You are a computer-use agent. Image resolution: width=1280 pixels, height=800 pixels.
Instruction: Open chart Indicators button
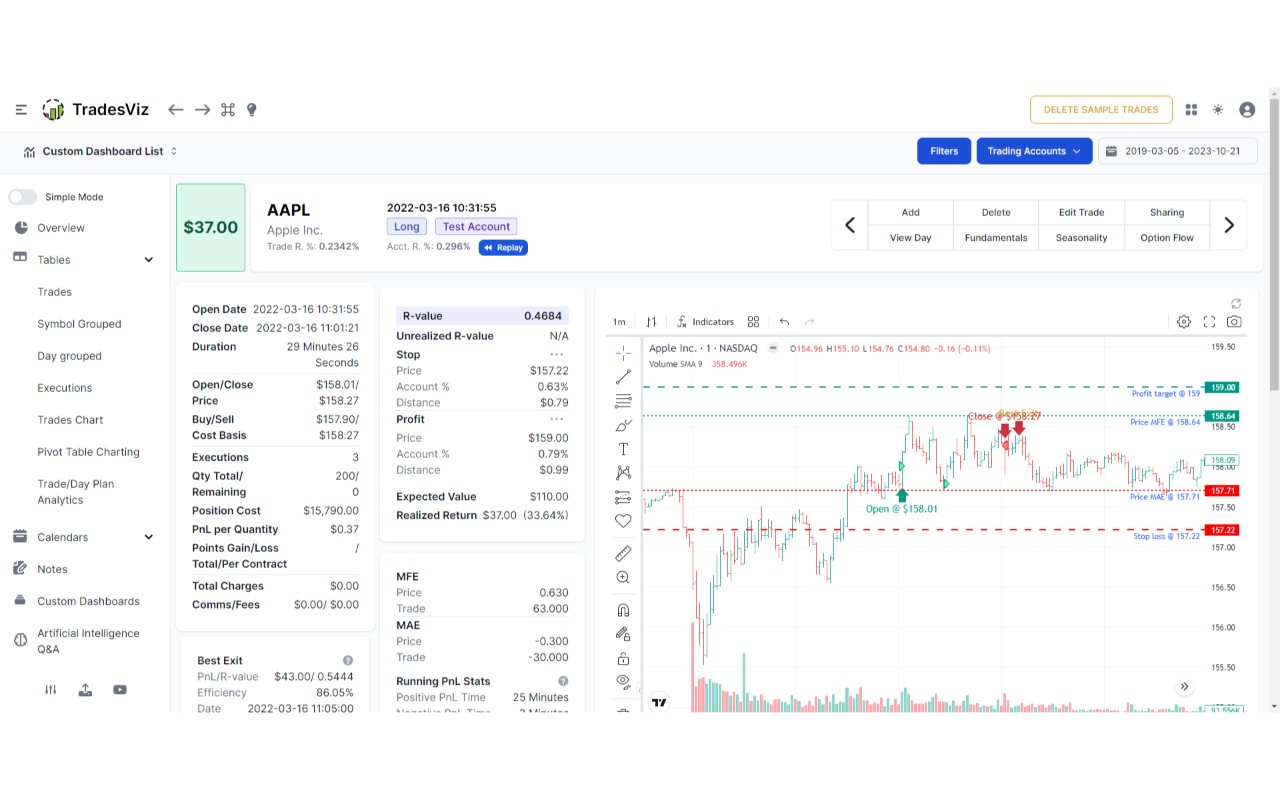point(705,322)
